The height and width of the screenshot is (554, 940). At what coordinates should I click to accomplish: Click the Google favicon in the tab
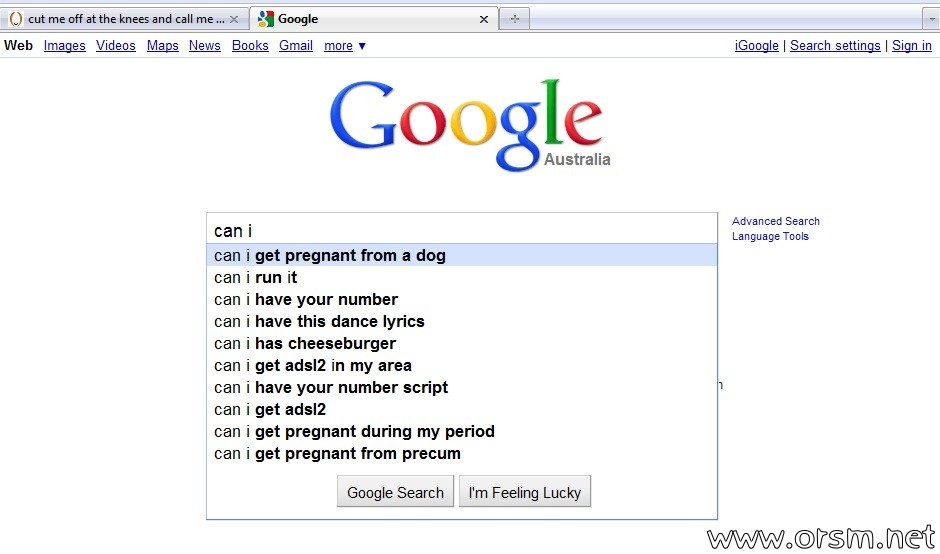266,19
